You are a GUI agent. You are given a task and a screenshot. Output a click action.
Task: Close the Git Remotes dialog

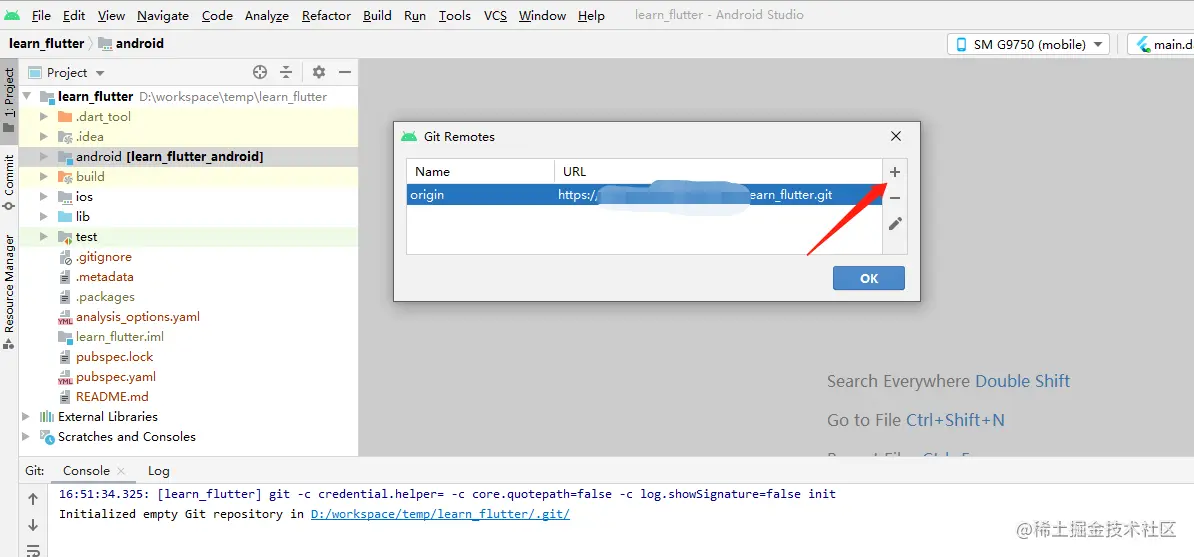click(x=896, y=136)
